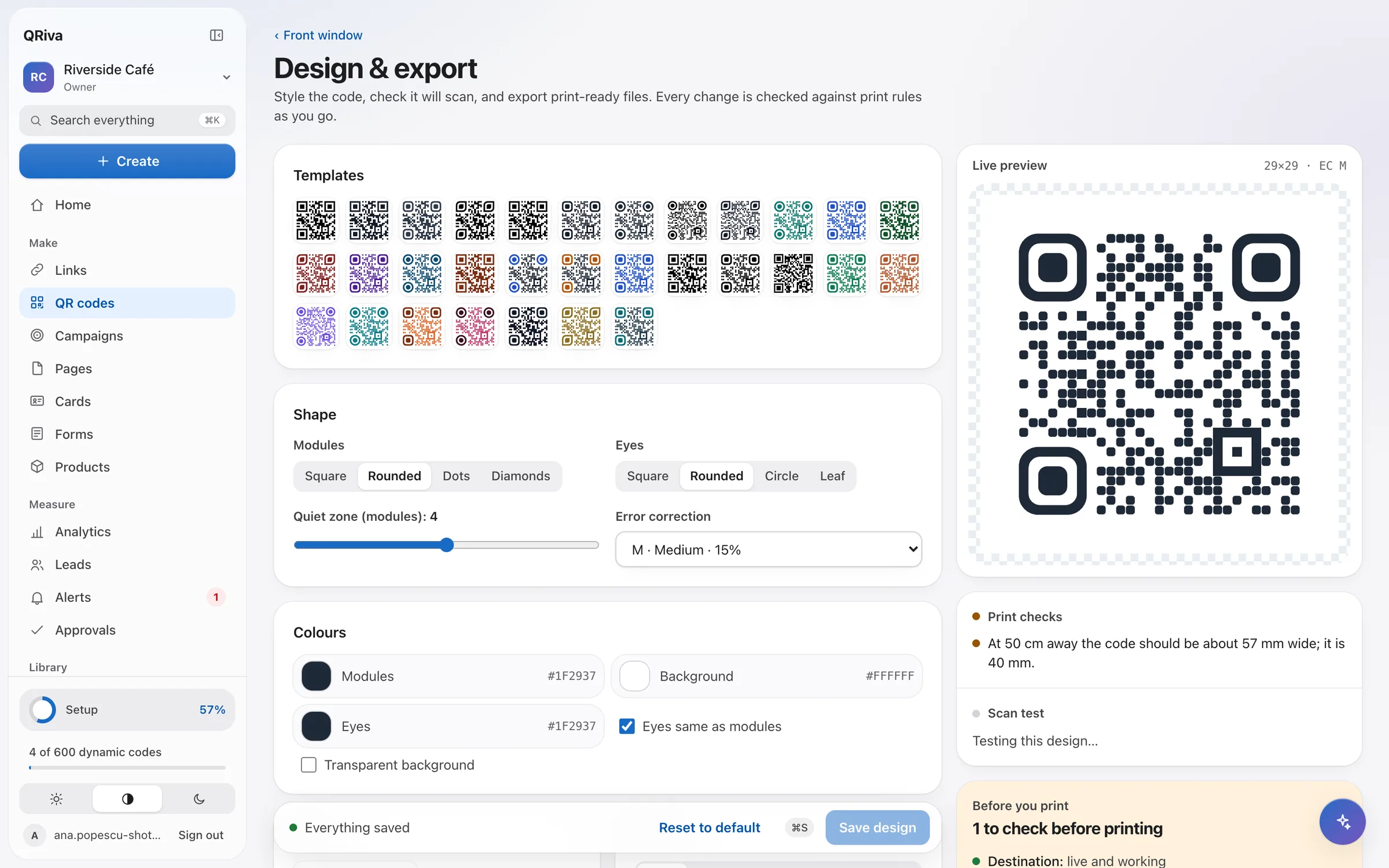Viewport: 1389px width, 868px height.
Task: Go back via Front window link
Action: [x=318, y=35]
